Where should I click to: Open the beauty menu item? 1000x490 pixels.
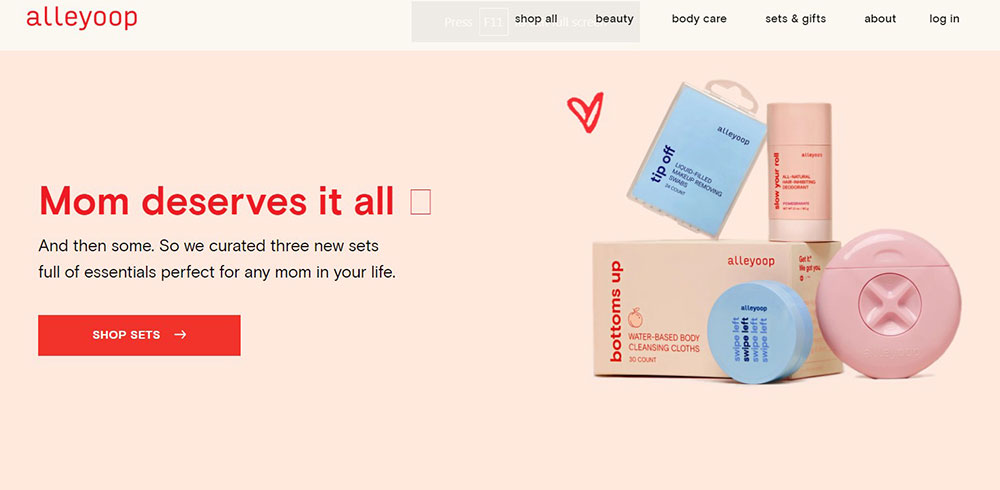click(614, 19)
